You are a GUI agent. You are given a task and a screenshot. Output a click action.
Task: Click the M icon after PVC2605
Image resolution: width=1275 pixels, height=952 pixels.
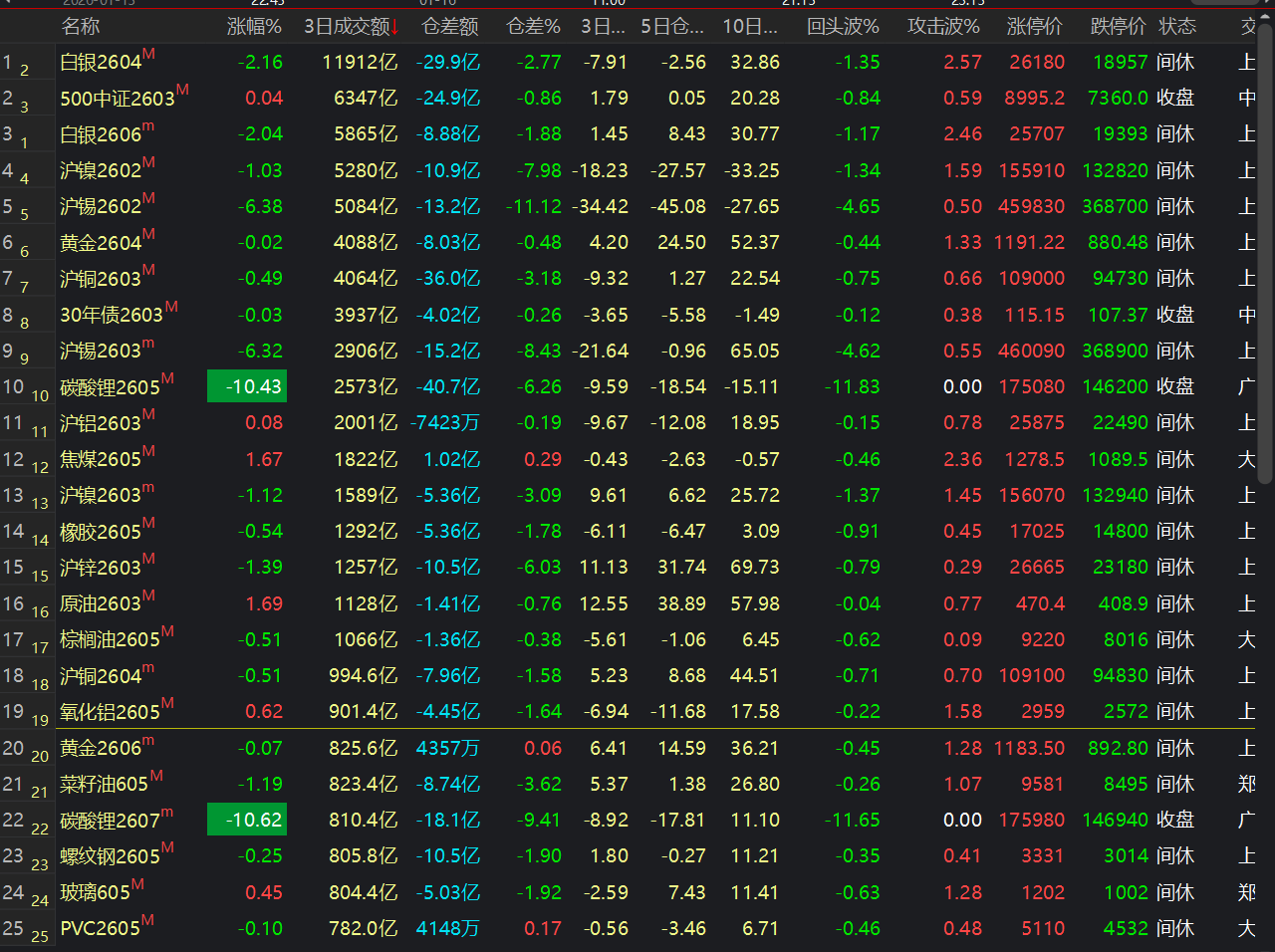[x=147, y=921]
